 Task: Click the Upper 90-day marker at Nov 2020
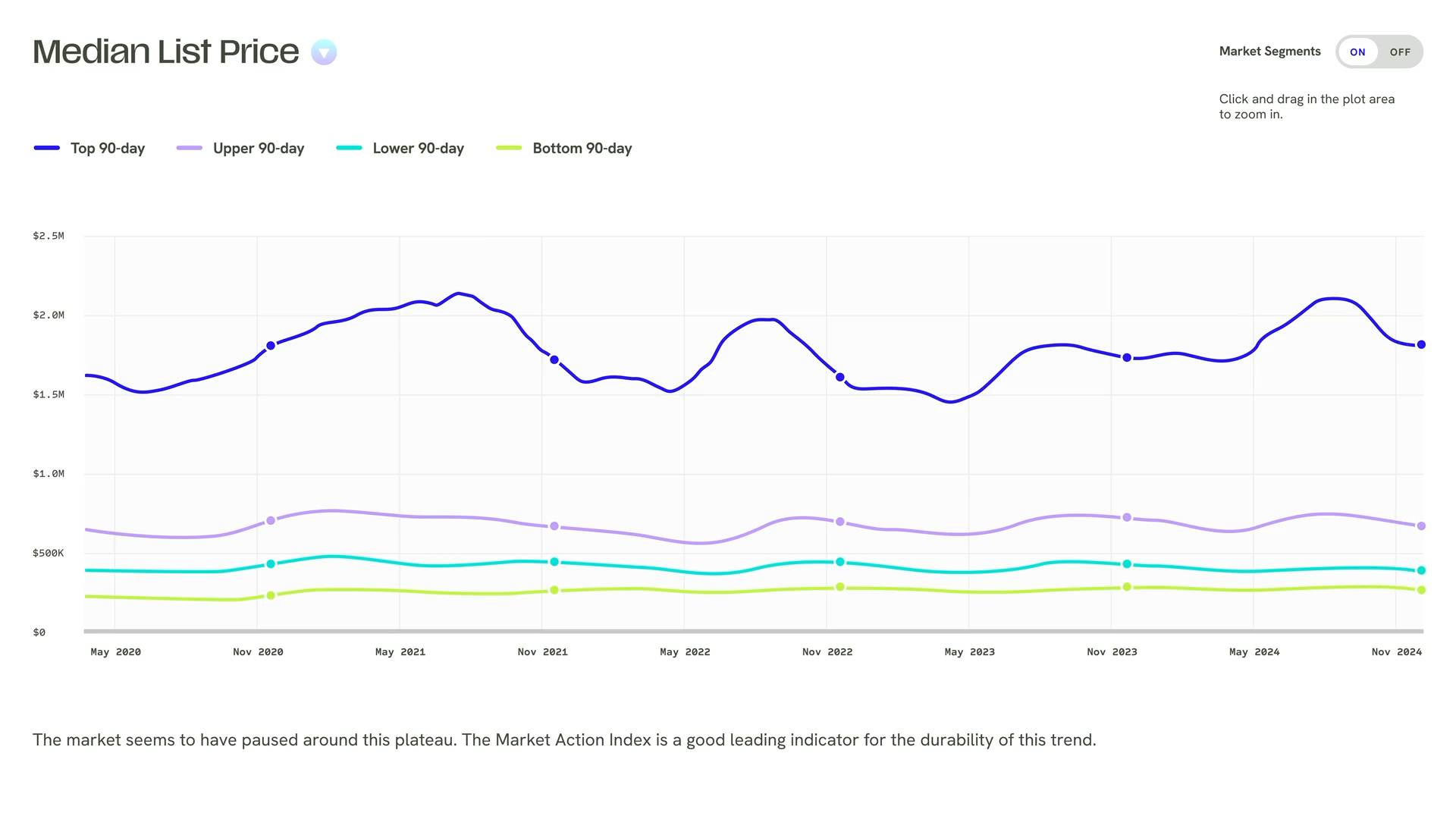point(271,521)
